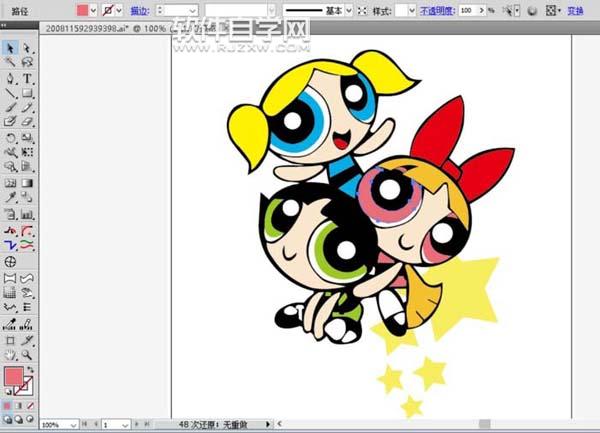Reset to default fill and stroke
The image size is (600, 433).
[7, 391]
